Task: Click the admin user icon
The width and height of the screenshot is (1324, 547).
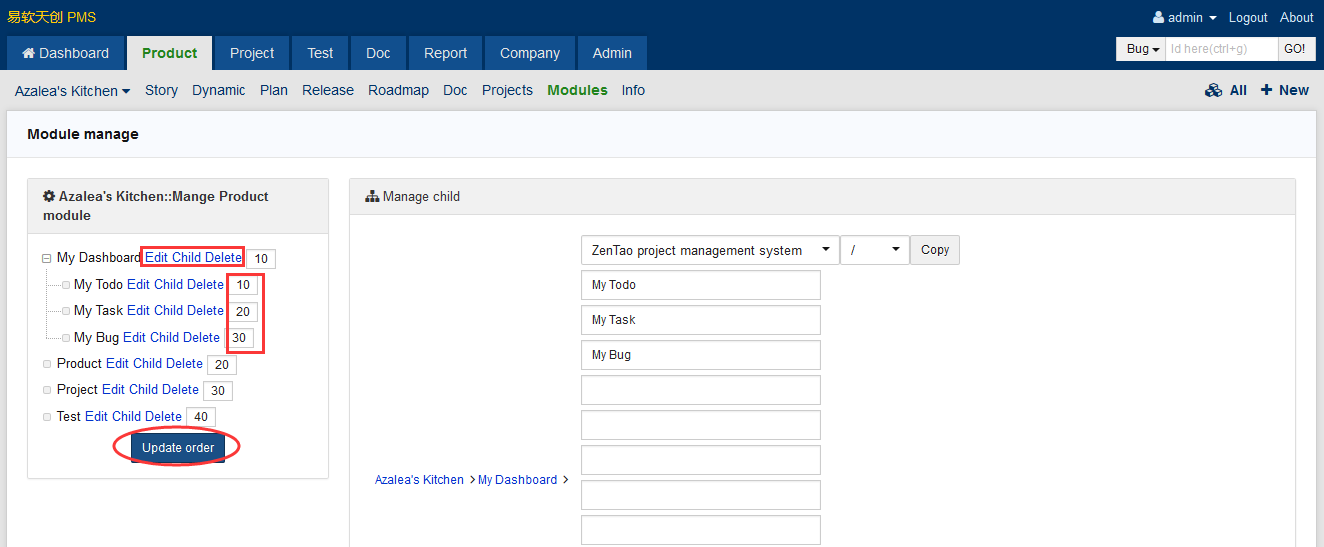Action: click(x=1158, y=17)
